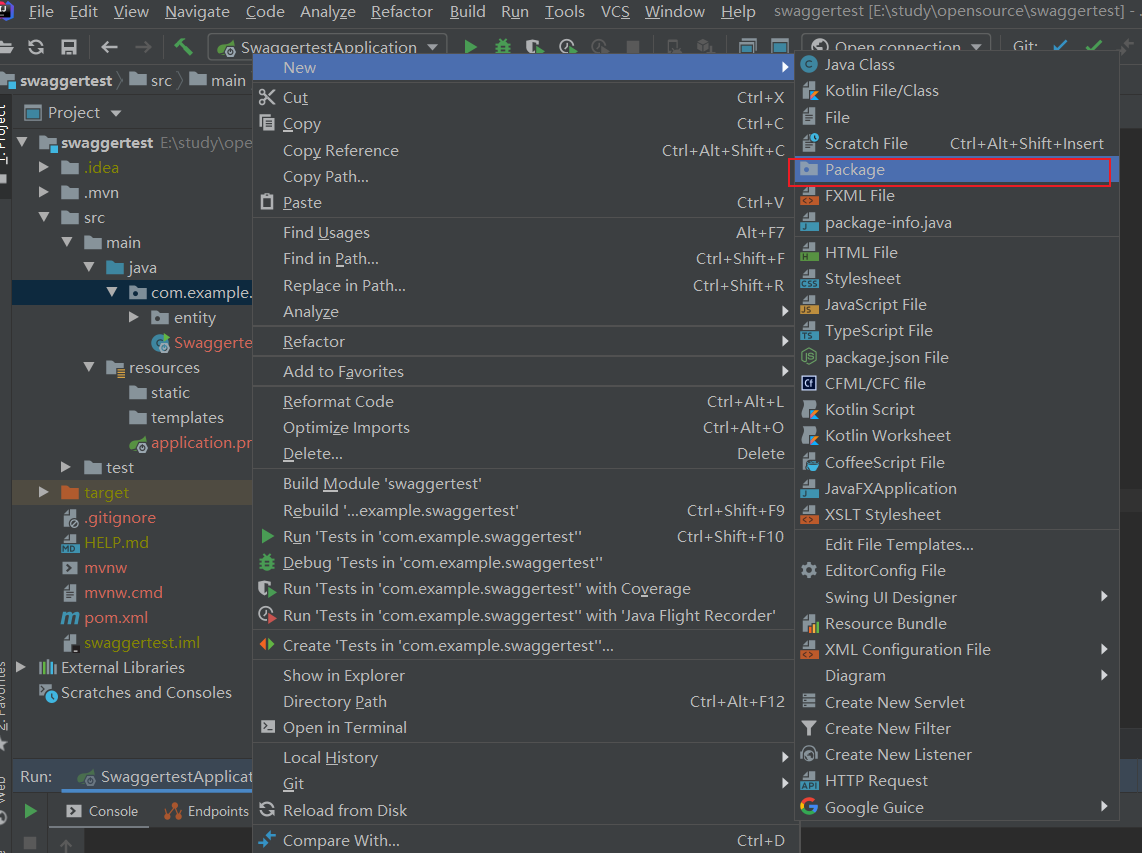Click the Save All disk icon

point(68,47)
